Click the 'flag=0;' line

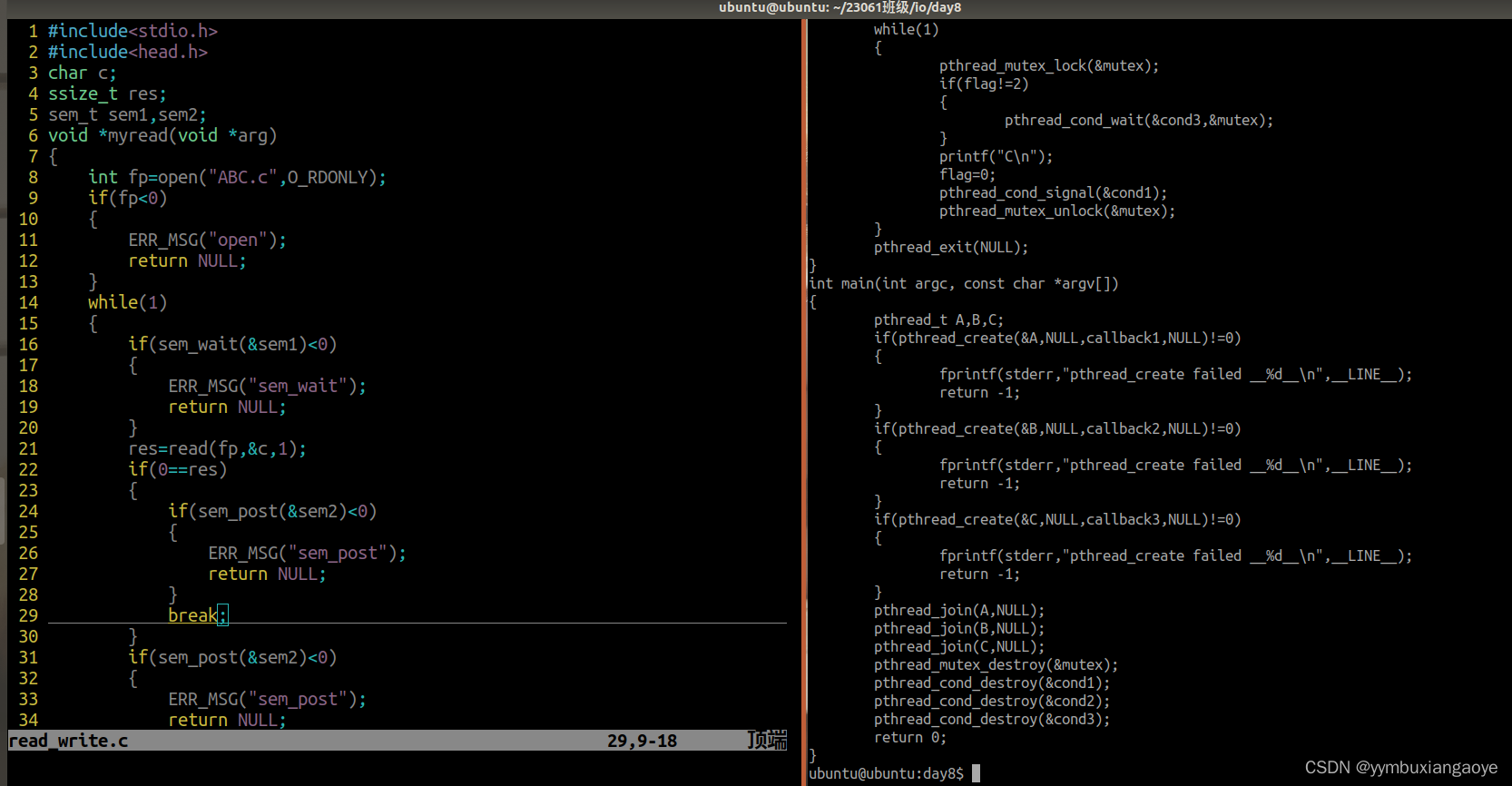pos(967,174)
